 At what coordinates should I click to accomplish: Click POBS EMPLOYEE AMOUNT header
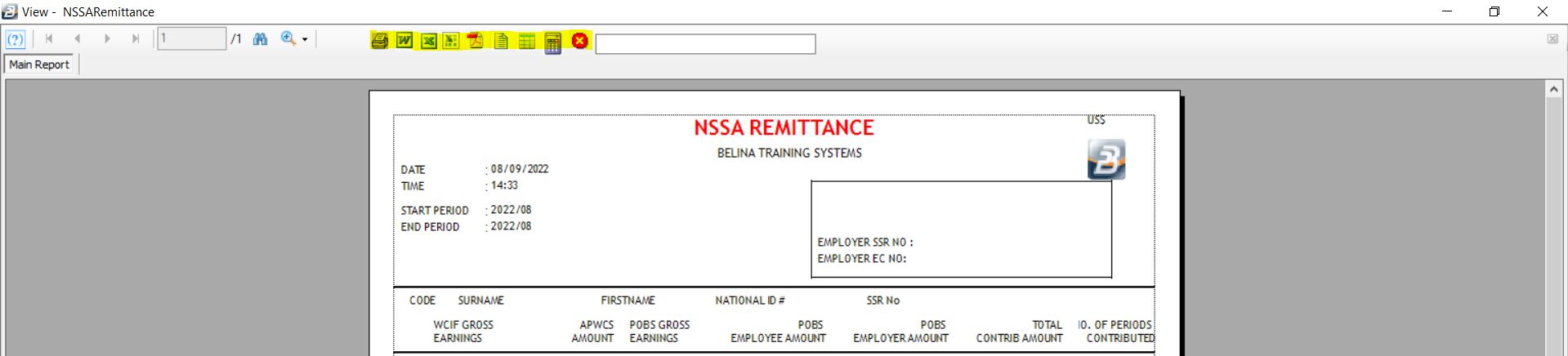click(x=778, y=332)
